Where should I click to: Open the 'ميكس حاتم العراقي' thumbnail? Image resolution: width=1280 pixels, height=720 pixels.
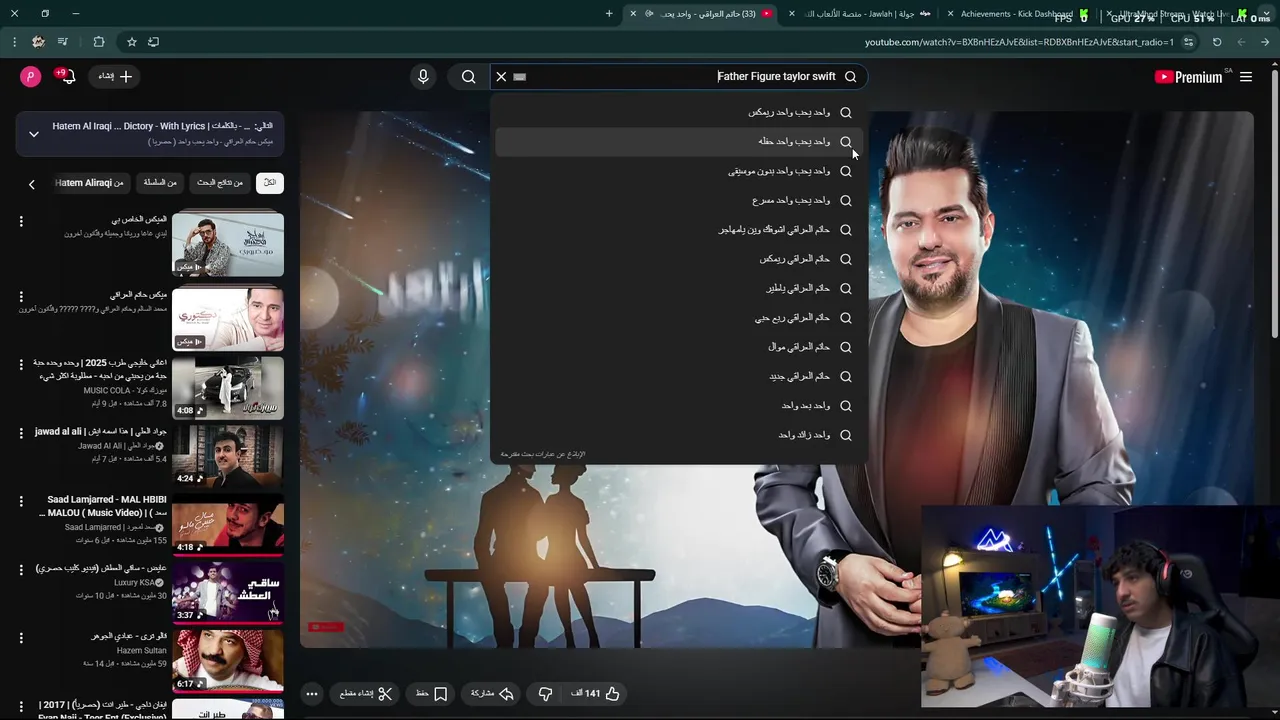coord(228,319)
